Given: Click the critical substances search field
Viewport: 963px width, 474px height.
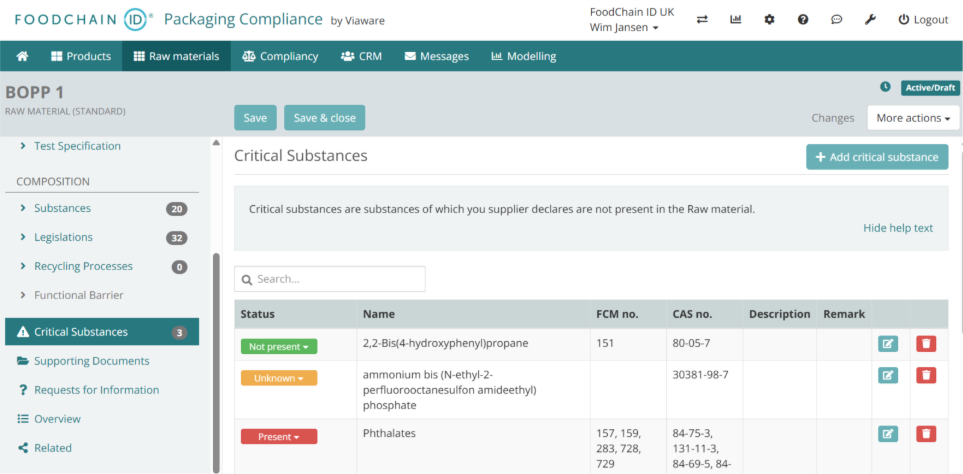Looking at the screenshot, I should [330, 279].
